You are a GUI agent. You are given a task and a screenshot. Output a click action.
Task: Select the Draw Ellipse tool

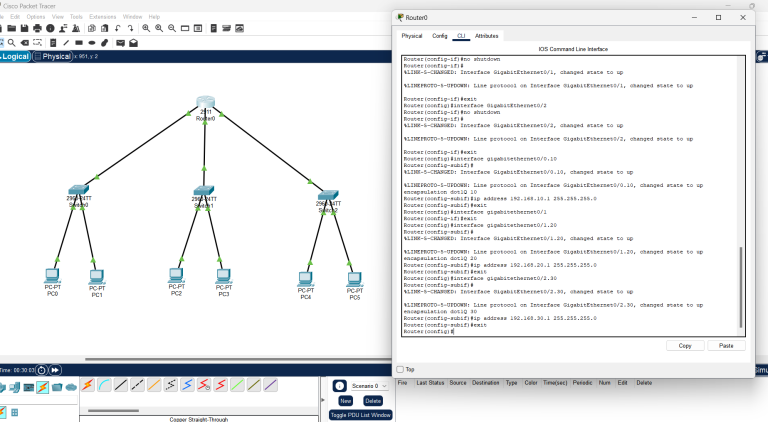pyautogui.click(x=92, y=43)
